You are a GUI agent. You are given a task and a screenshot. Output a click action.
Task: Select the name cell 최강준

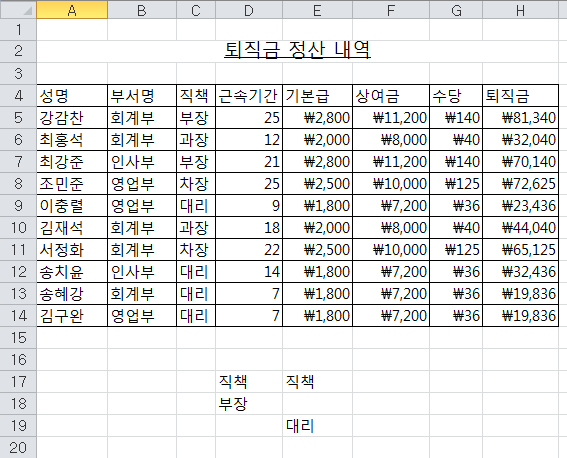(x=72, y=162)
